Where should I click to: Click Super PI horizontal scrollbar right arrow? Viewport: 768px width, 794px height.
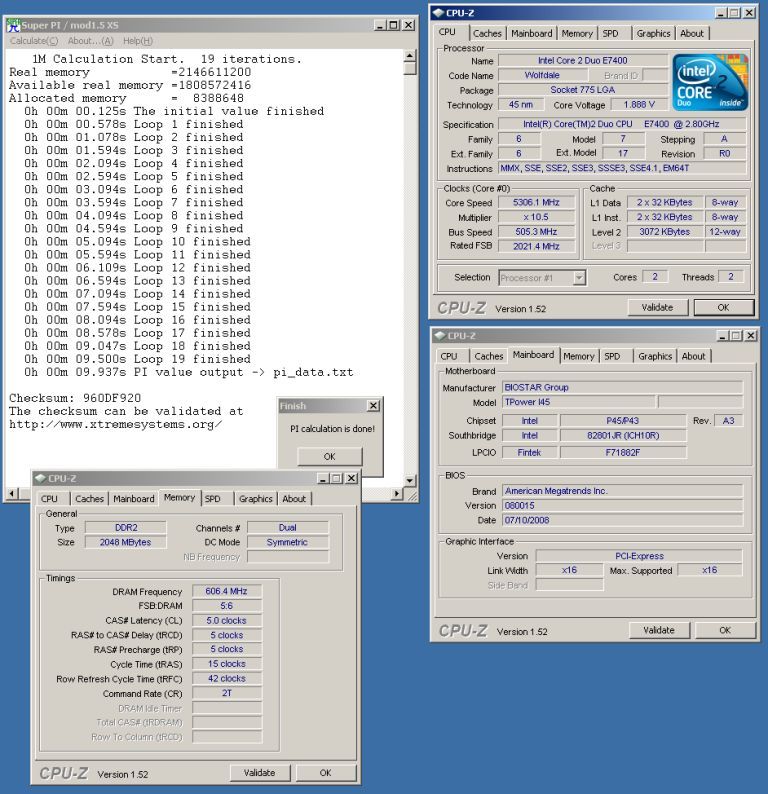pyautogui.click(x=397, y=493)
